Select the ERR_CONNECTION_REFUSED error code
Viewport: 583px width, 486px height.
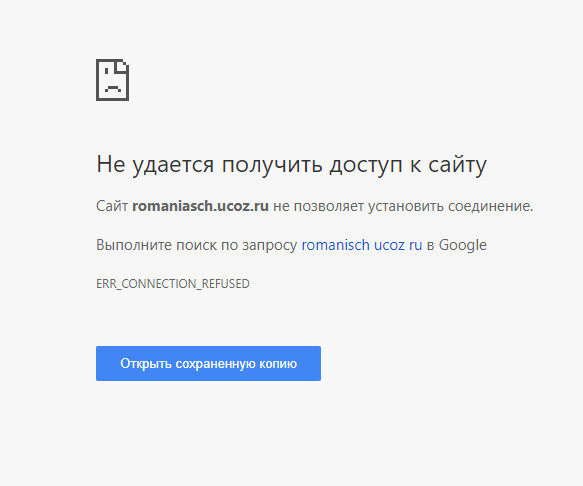173,284
